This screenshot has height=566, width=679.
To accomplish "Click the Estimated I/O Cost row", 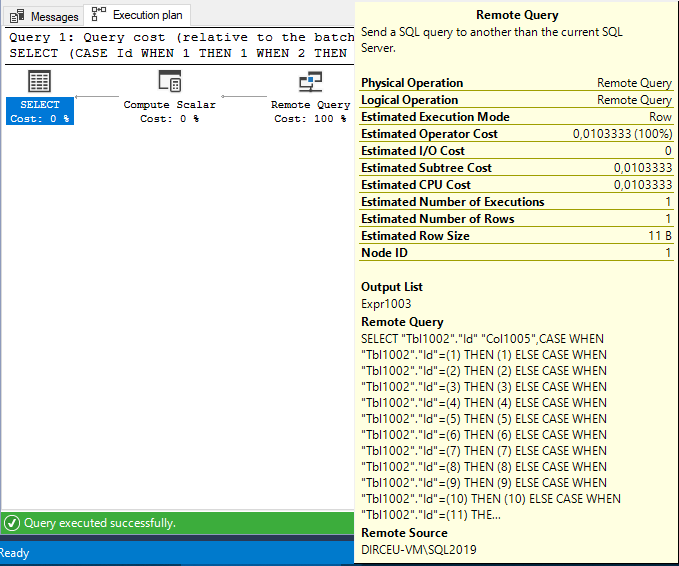I will (516, 151).
